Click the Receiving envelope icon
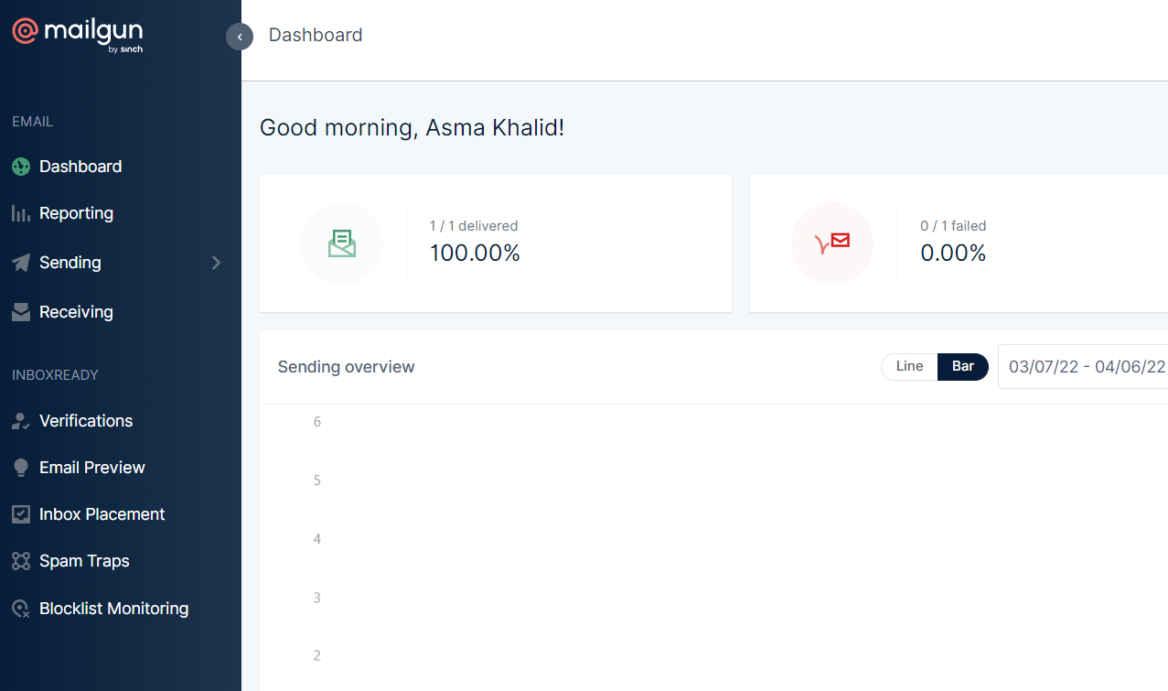This screenshot has height=691, width=1168. click(21, 313)
